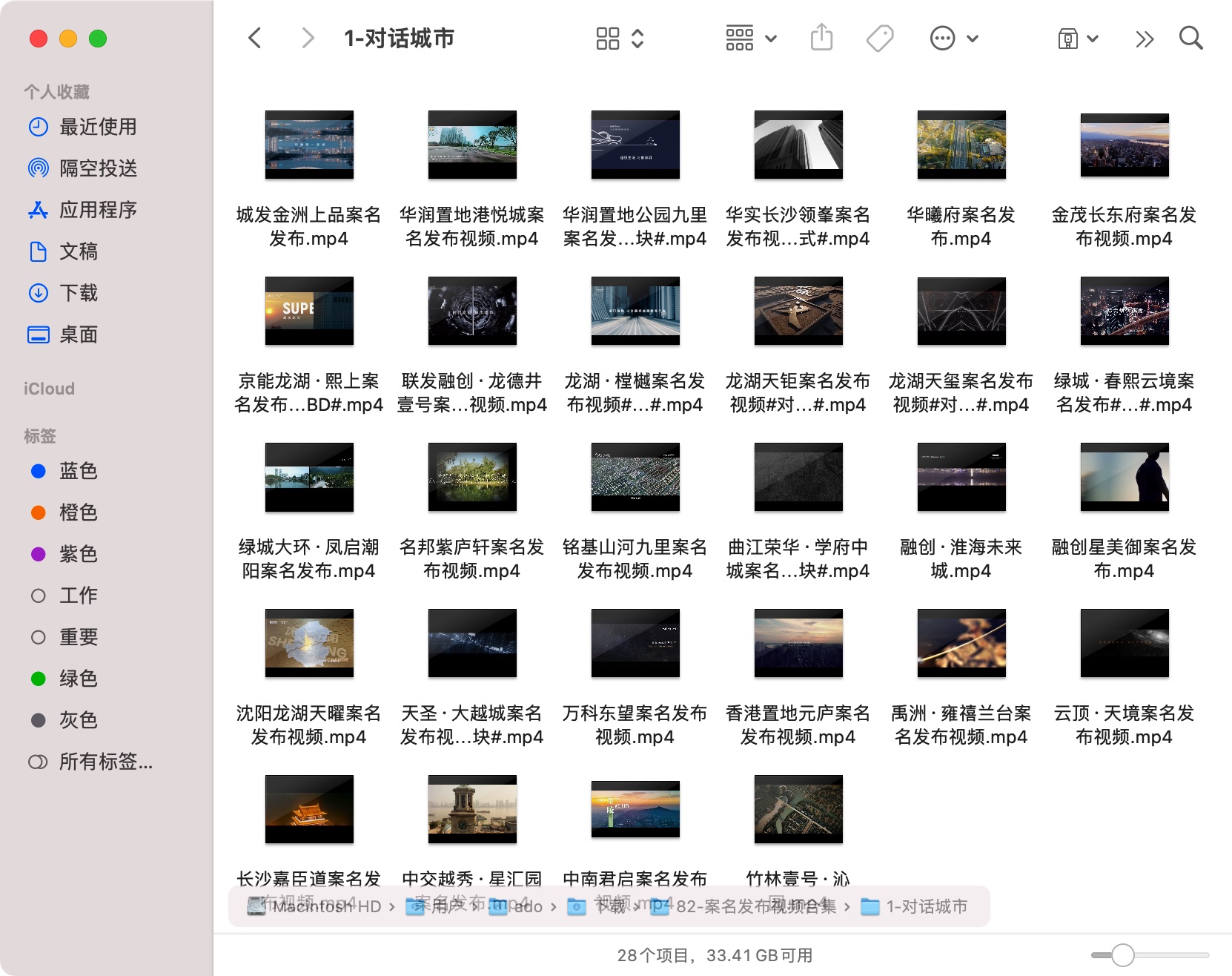Click the Tags icon in the toolbar
The width and height of the screenshot is (1232, 976).
pyautogui.click(x=879, y=38)
